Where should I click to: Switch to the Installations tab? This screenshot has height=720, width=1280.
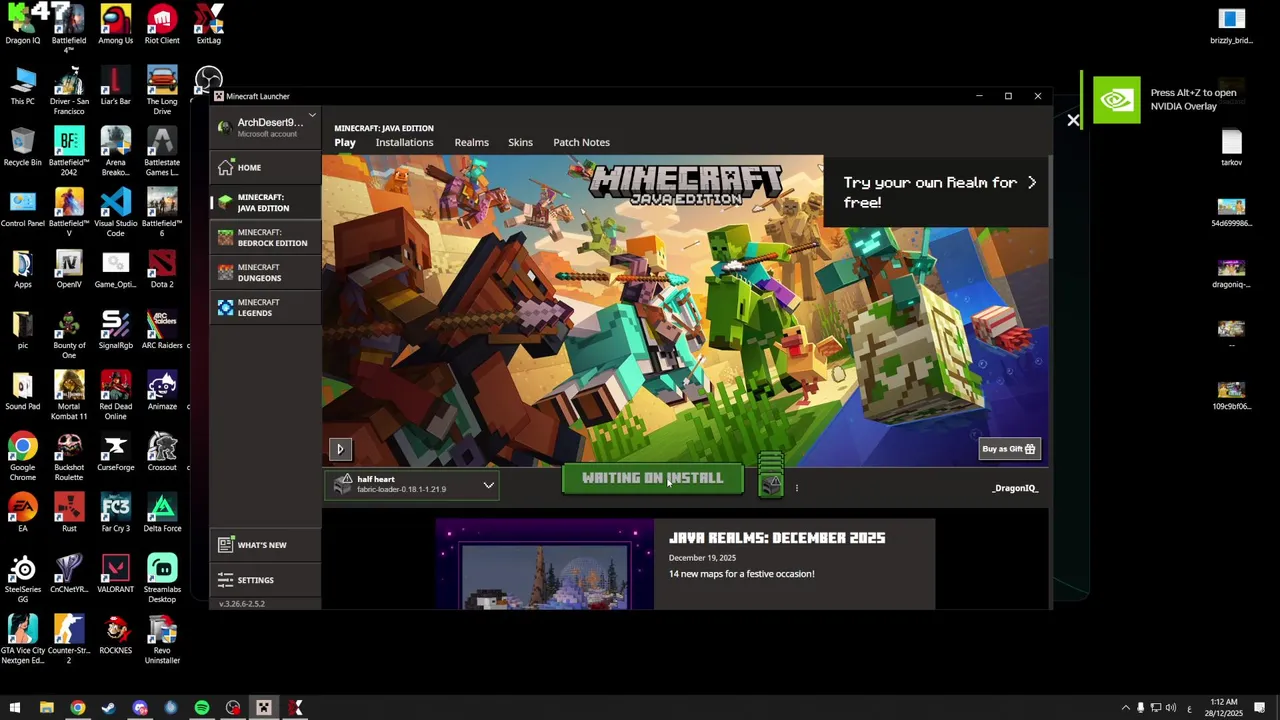click(x=404, y=142)
